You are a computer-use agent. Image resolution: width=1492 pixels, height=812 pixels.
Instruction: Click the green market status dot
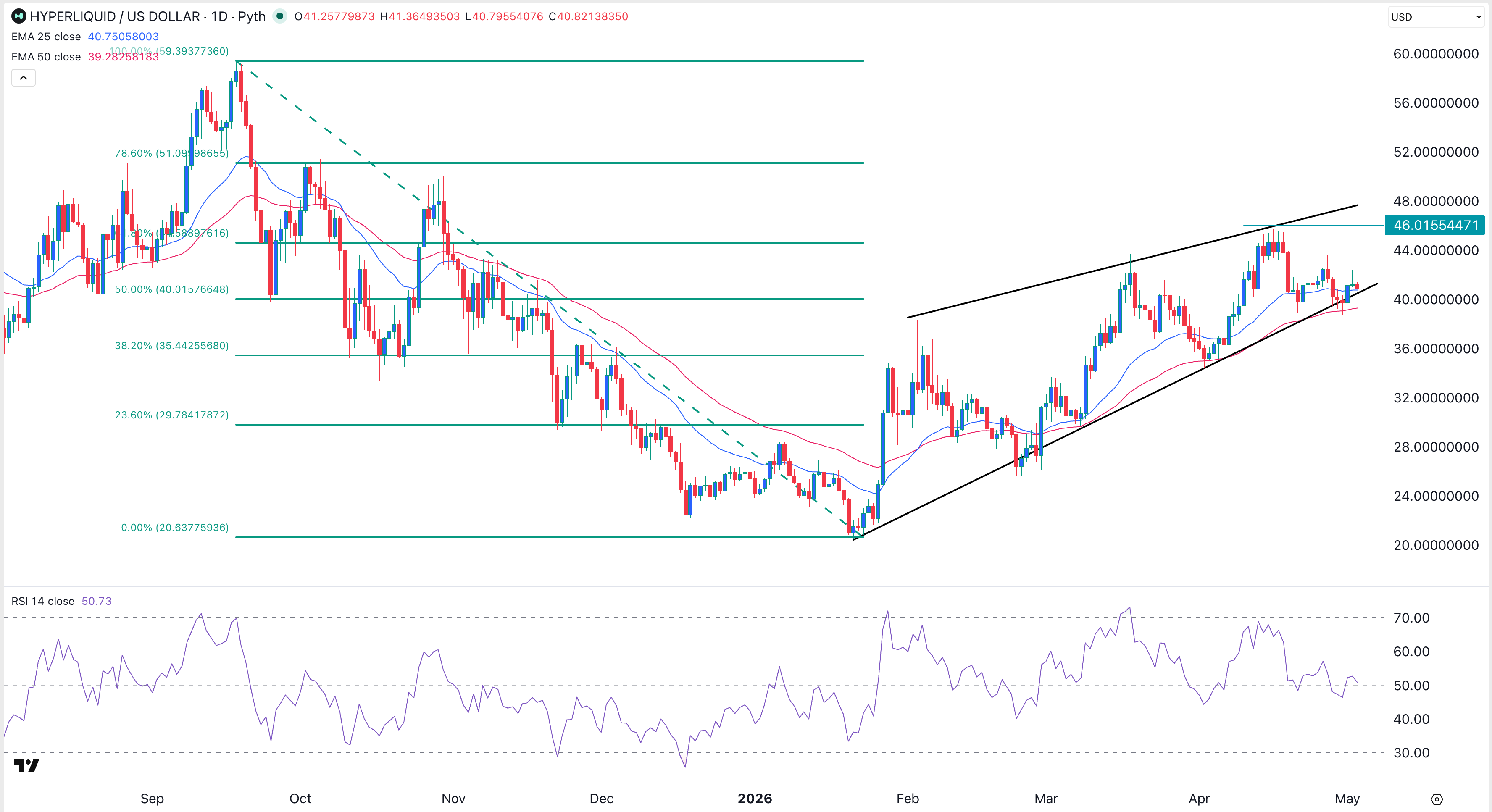tap(280, 16)
